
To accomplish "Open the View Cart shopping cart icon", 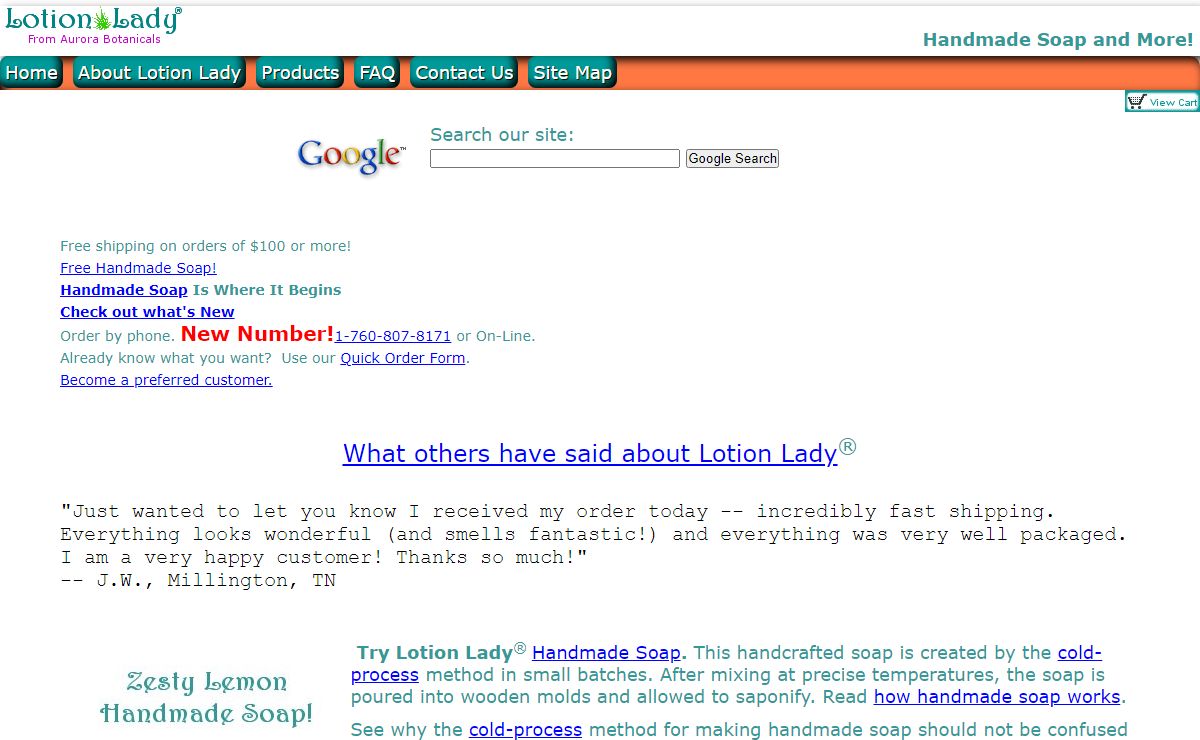I will 1162,102.
